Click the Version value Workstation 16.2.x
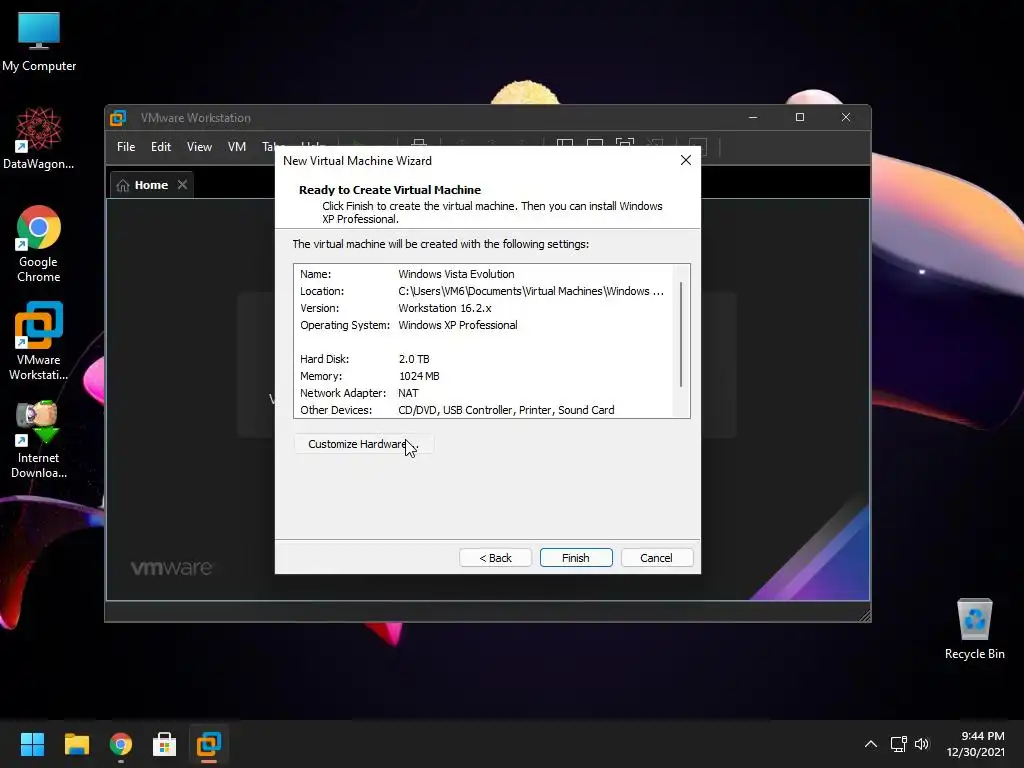 coord(445,308)
